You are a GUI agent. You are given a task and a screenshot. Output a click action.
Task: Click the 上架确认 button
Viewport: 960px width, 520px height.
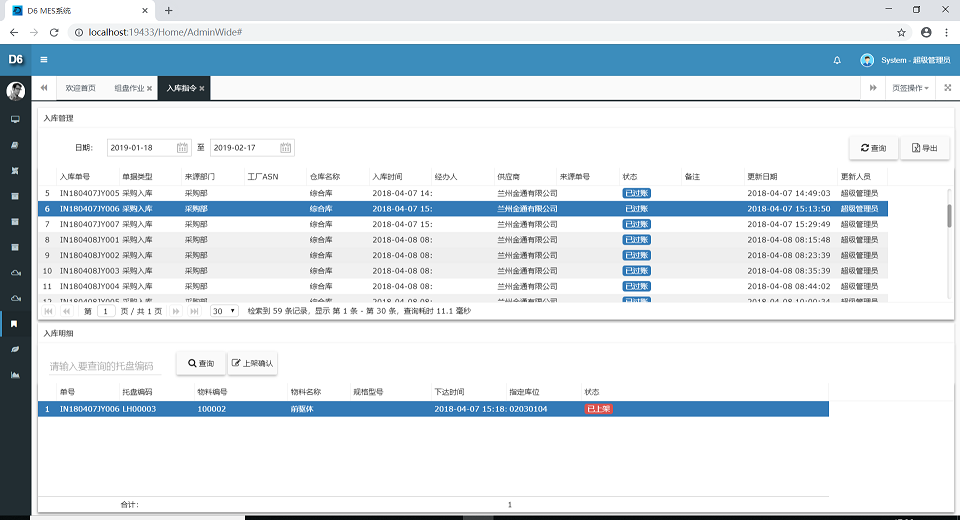(x=252, y=363)
